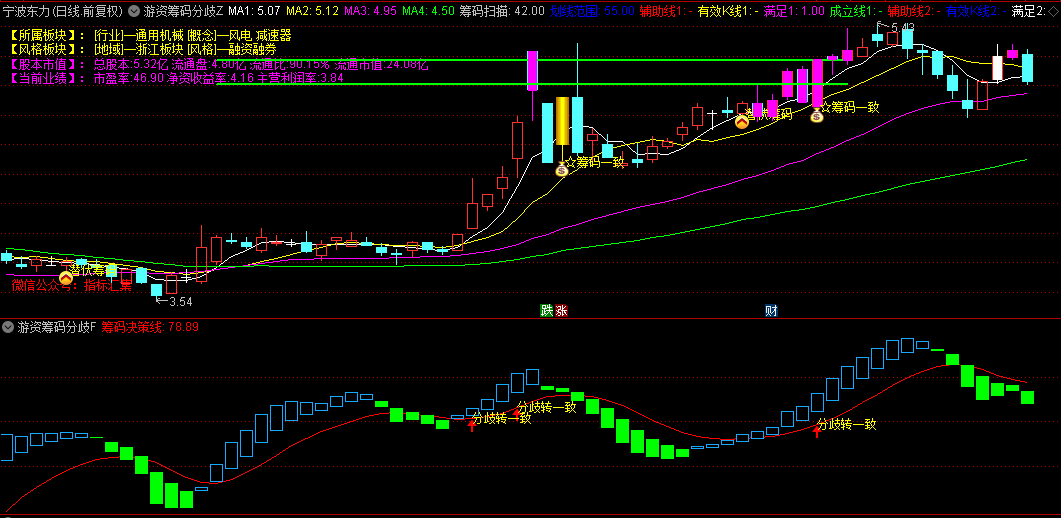Viewport: 1061px width, 518px height.
Task: Click the blue 划线范围: 55.00 value
Action: click(x=592, y=11)
